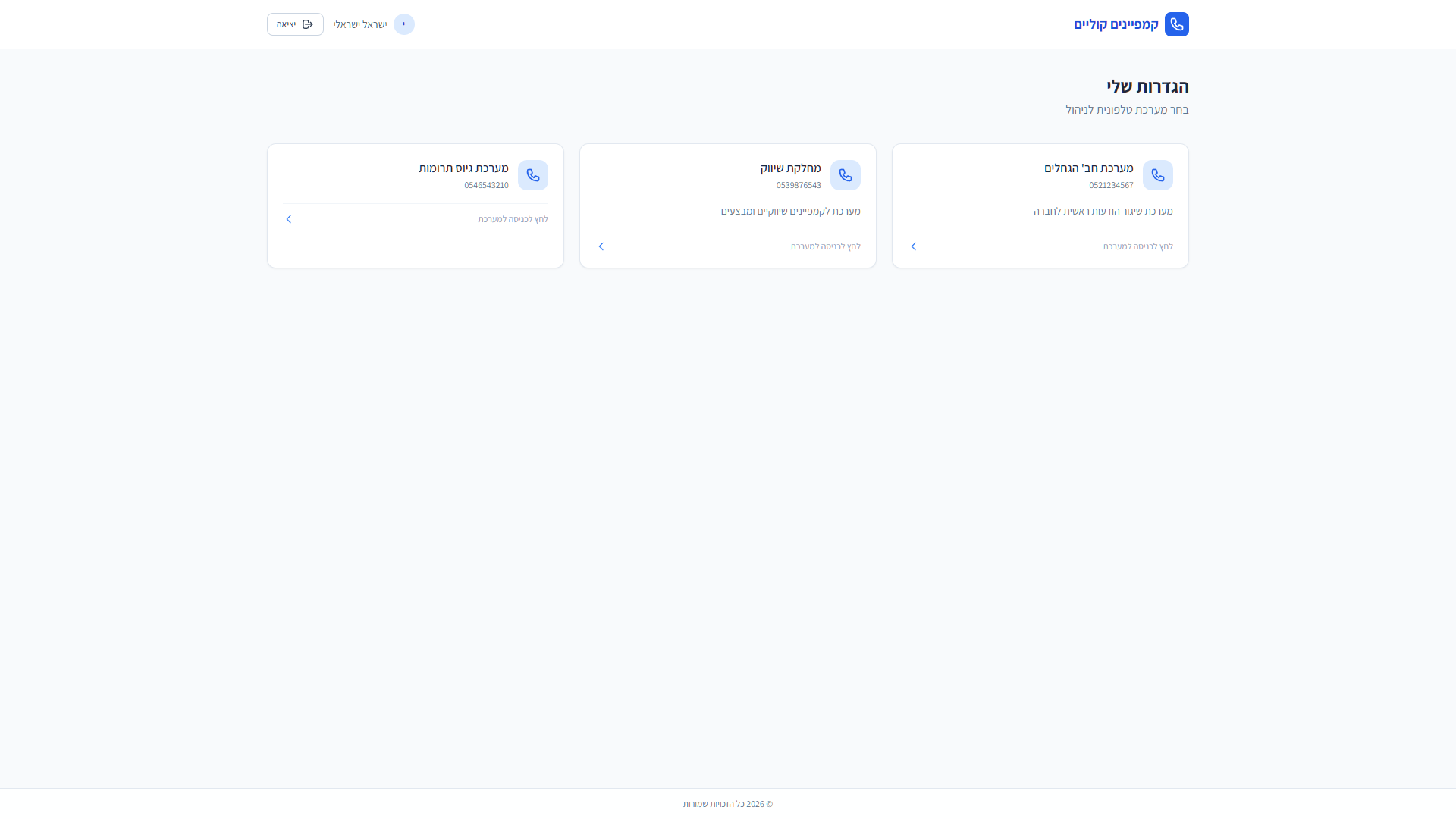Expand chevron arrow on מחלקת שיווק card
This screenshot has width=1456, height=819.
click(x=601, y=246)
